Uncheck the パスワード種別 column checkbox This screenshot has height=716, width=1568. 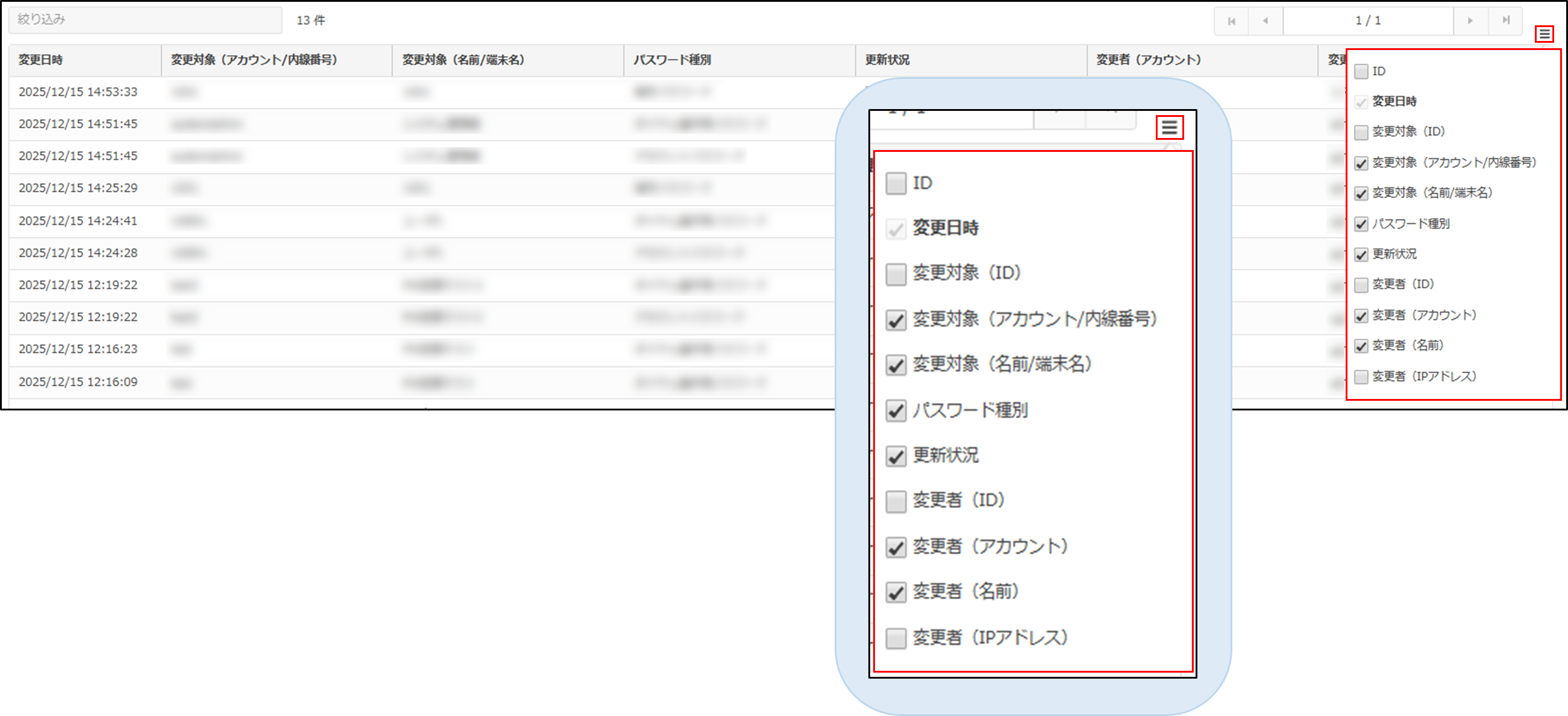[1361, 224]
